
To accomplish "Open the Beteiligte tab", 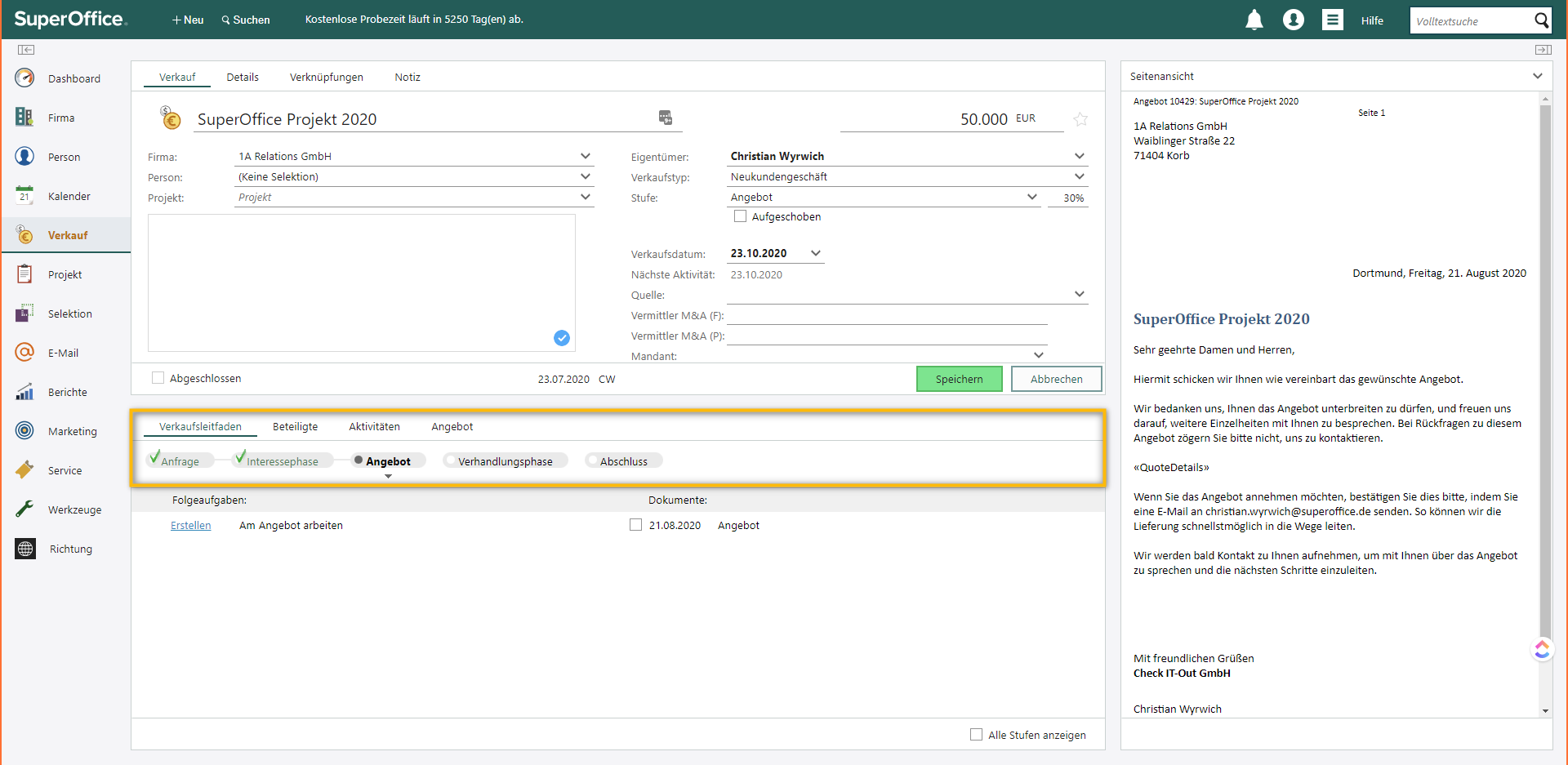I will click(295, 426).
